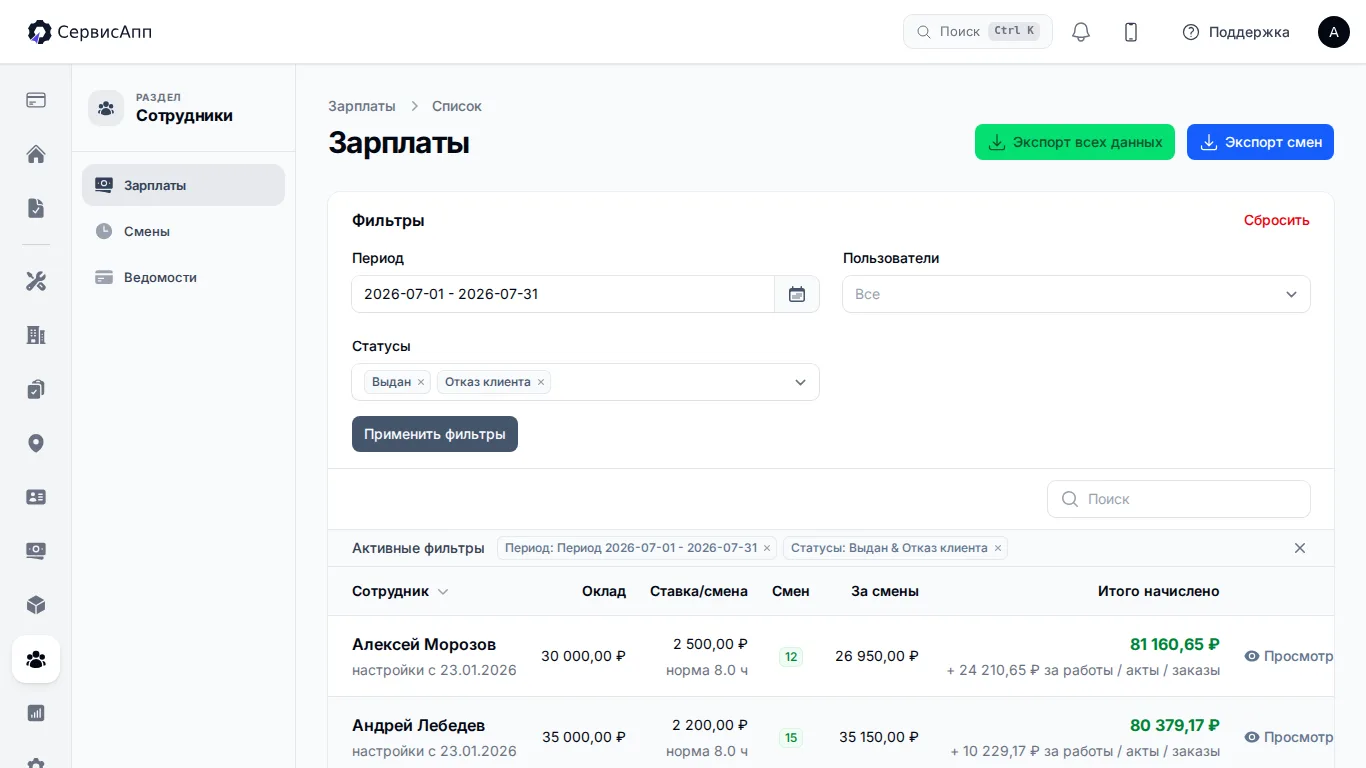View Алексей Морозов's salary details (Просмотр)
This screenshot has height=768, width=1366.
(x=1289, y=656)
